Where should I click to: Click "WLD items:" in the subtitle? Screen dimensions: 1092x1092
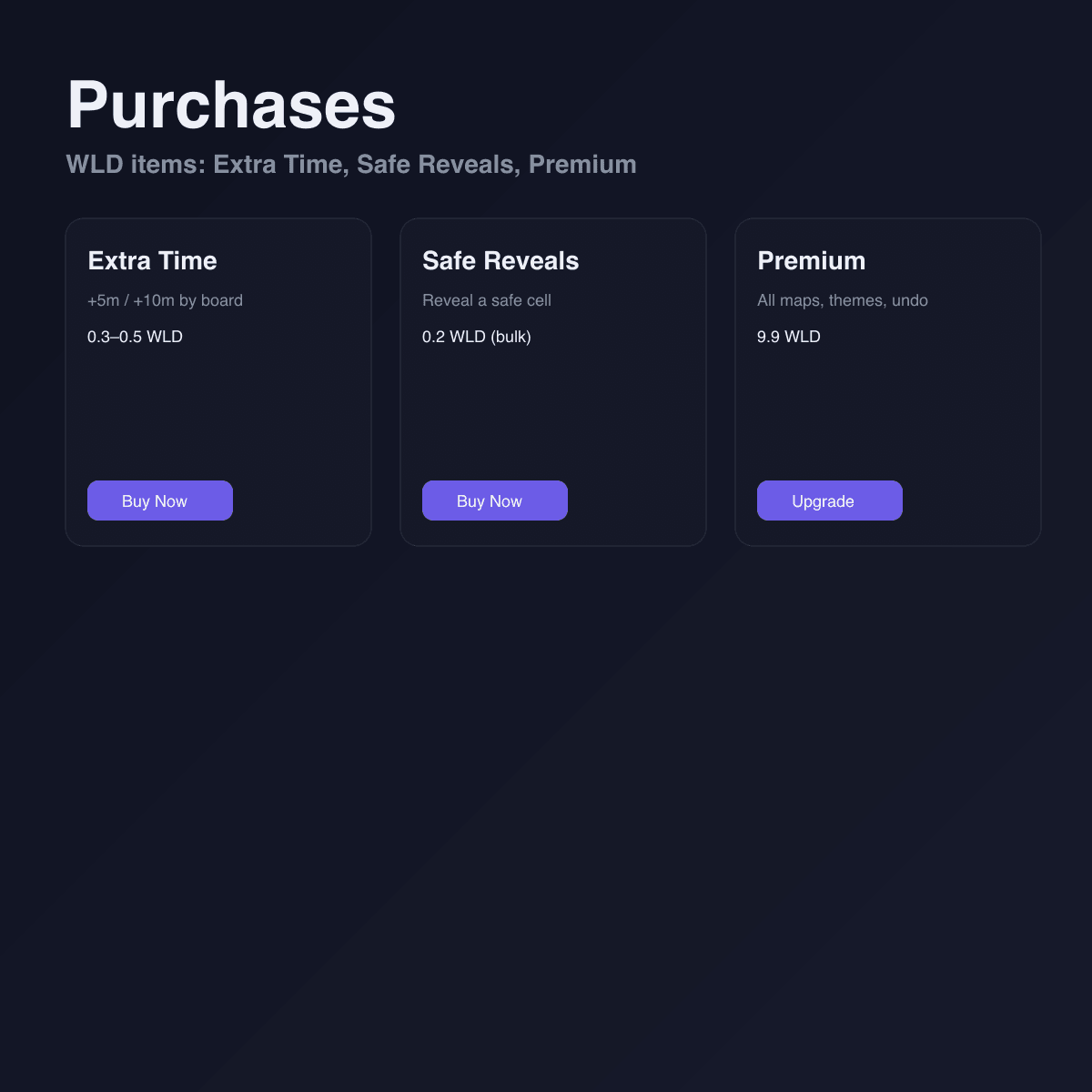pos(136,165)
